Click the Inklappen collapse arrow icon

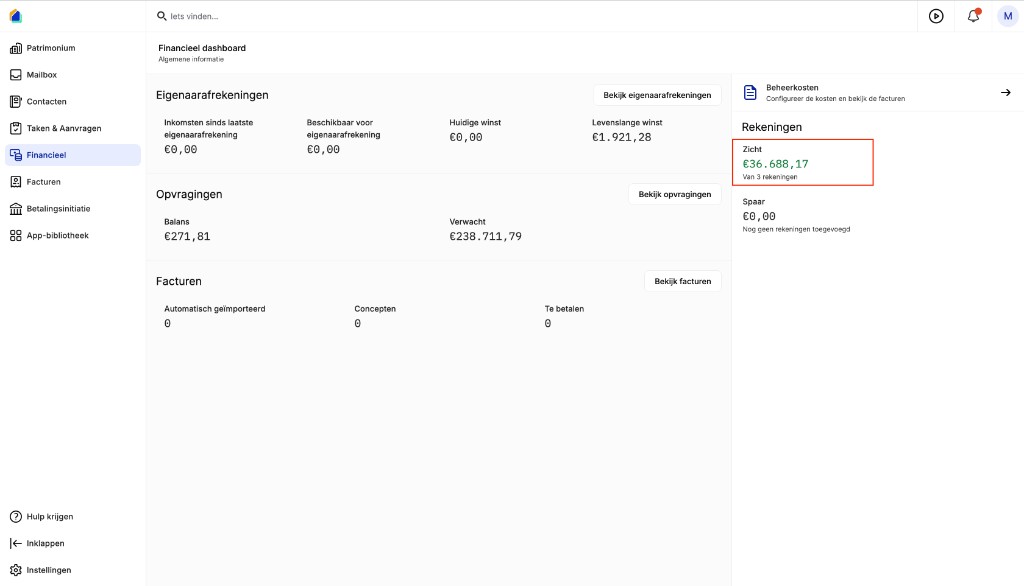pyautogui.click(x=16, y=544)
